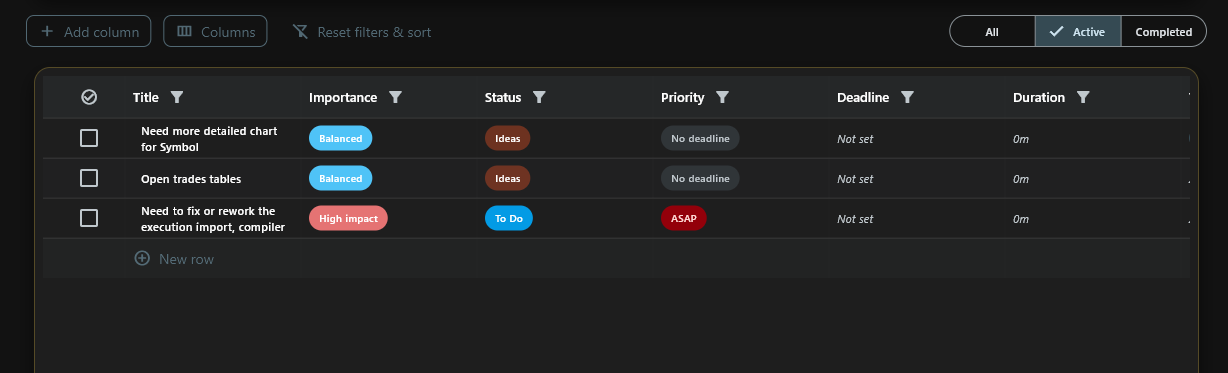This screenshot has width=1228, height=373.
Task: Click the columns grid icon
Action: pyautogui.click(x=184, y=31)
